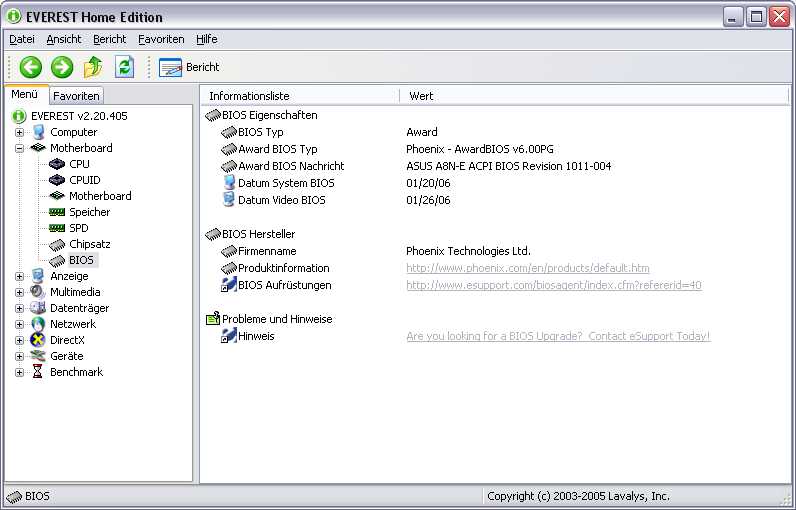The image size is (796, 510).
Task: Open the esupport.com biosagent link
Action: [554, 285]
